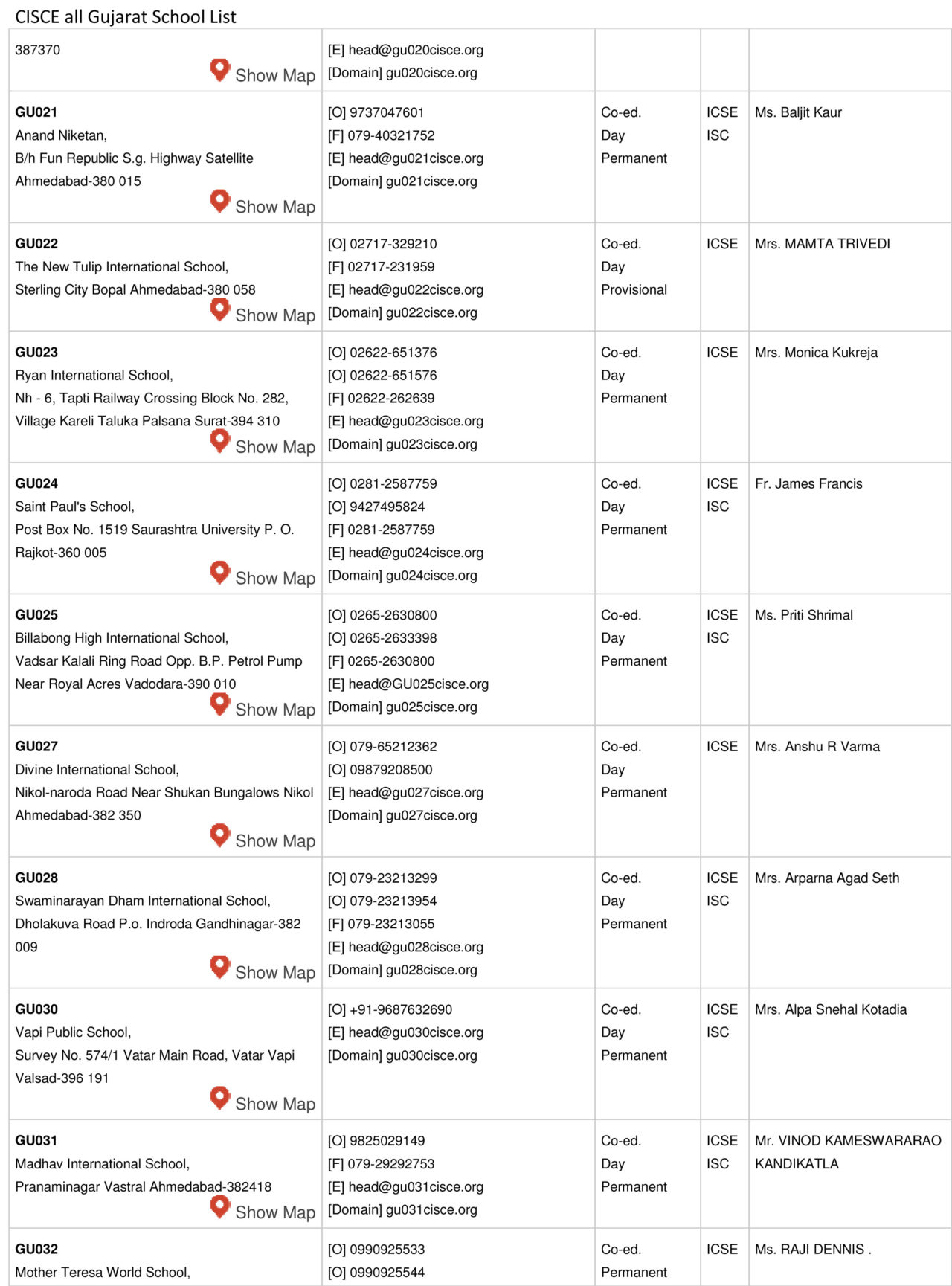Click map pin for New Tulip International School

[x=220, y=309]
